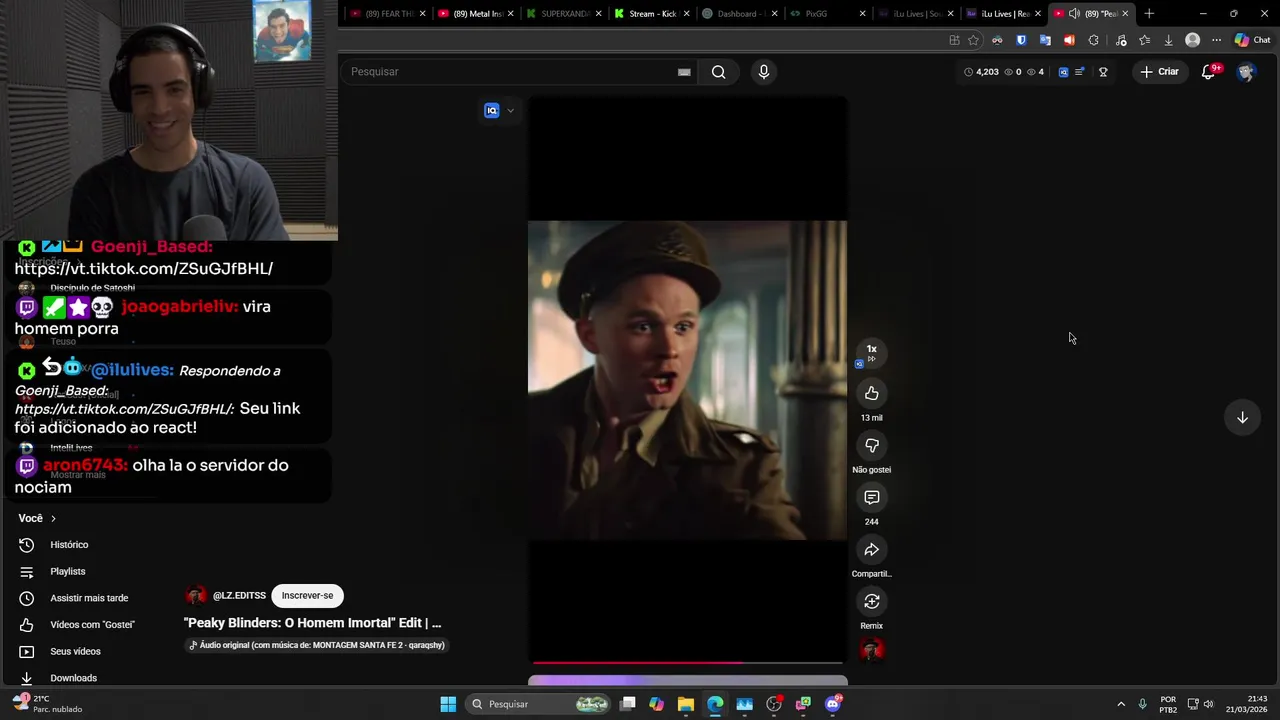Click the microphone voice search icon

click(764, 72)
